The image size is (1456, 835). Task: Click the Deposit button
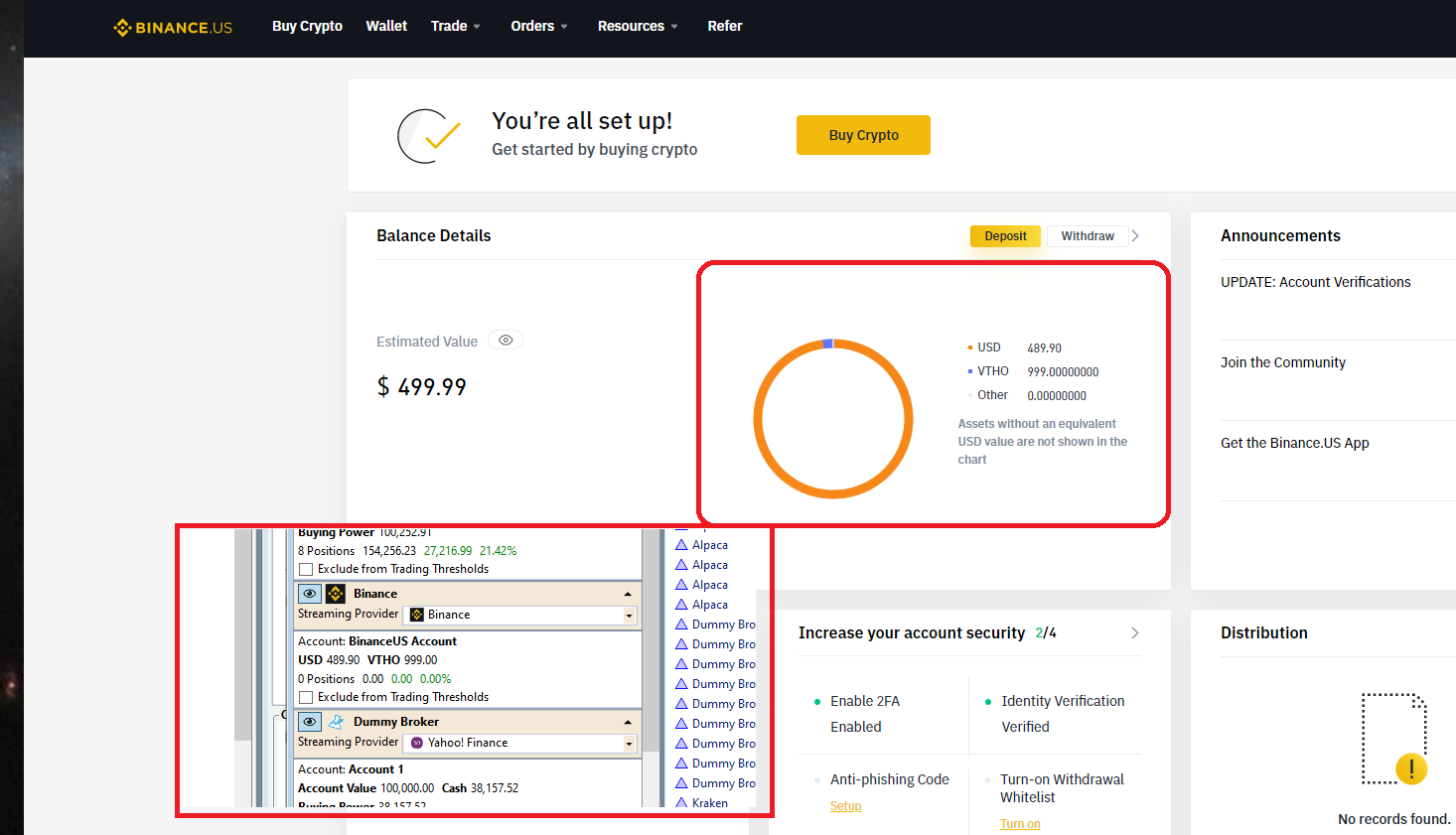[1005, 236]
